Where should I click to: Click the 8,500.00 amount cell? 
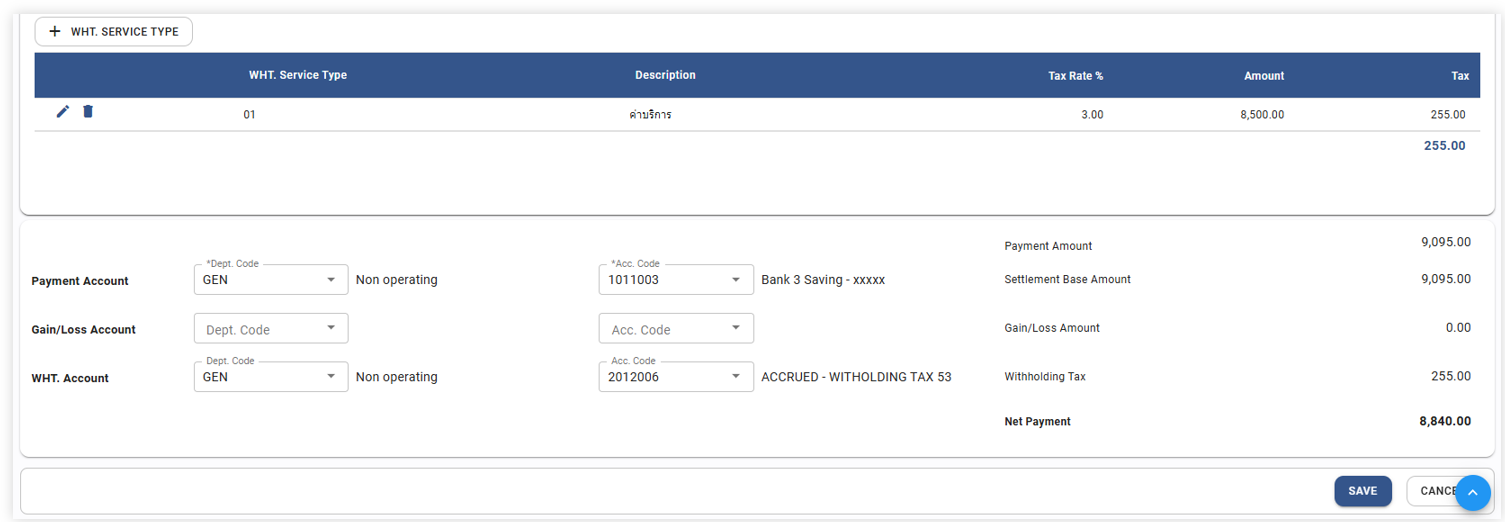pyautogui.click(x=1262, y=115)
